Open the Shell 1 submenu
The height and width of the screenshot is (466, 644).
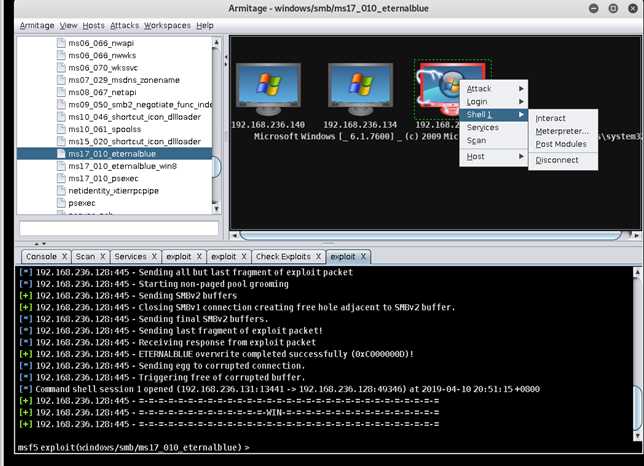[x=494, y=115]
